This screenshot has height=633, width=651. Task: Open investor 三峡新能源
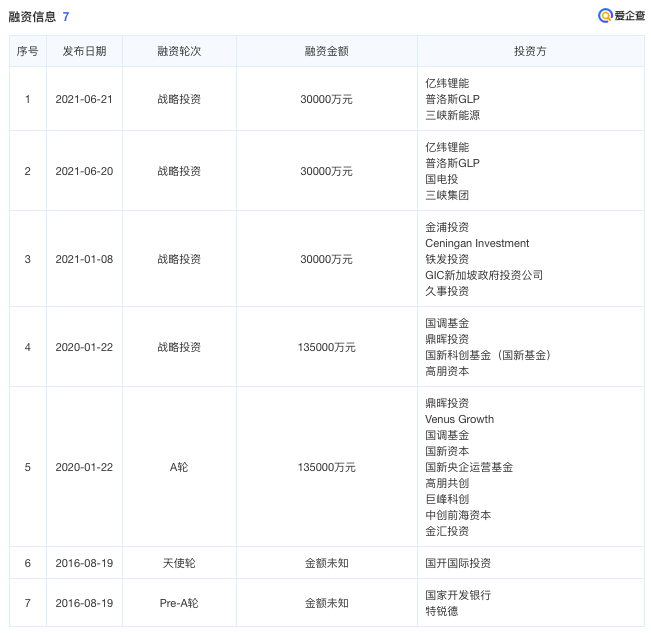(452, 115)
